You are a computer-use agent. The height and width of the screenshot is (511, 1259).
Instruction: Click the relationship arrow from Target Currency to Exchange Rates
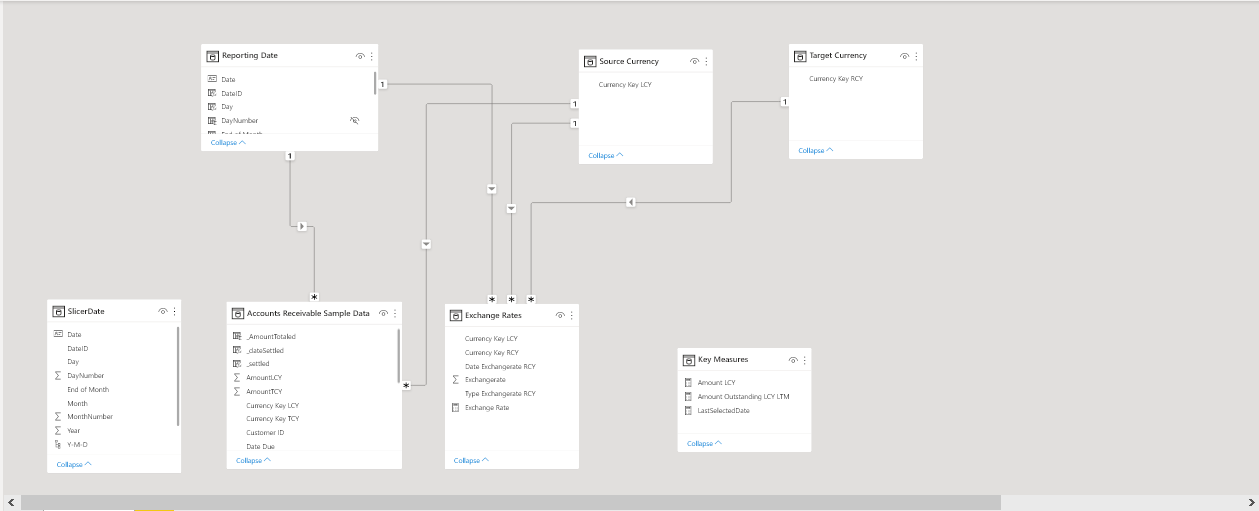click(x=630, y=202)
